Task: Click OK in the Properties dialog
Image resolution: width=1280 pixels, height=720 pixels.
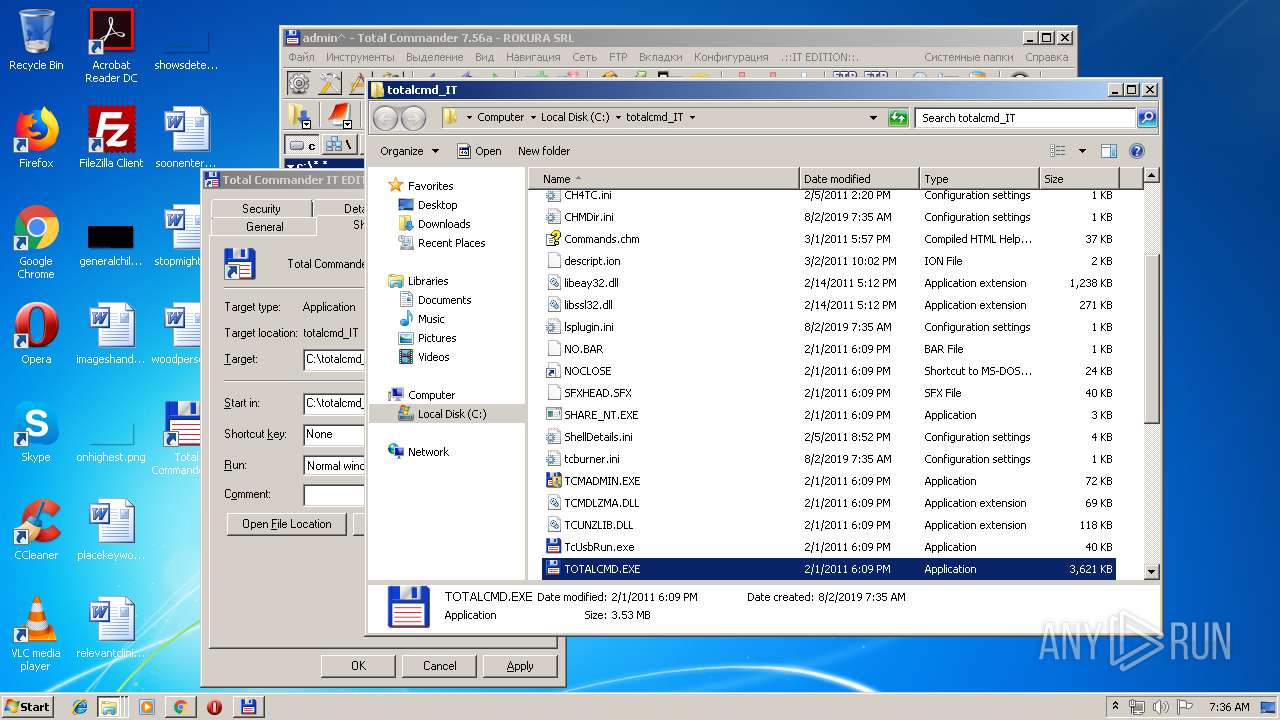Action: [x=358, y=666]
